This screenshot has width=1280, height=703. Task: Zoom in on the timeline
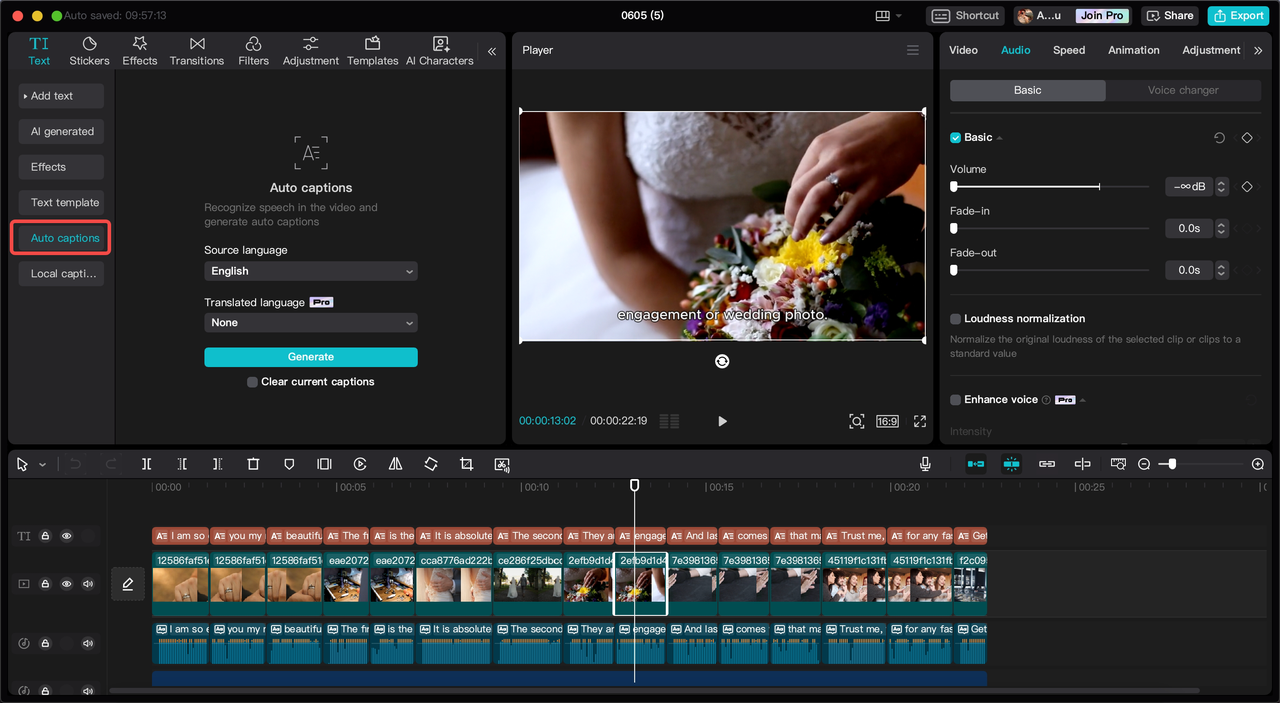point(1257,464)
